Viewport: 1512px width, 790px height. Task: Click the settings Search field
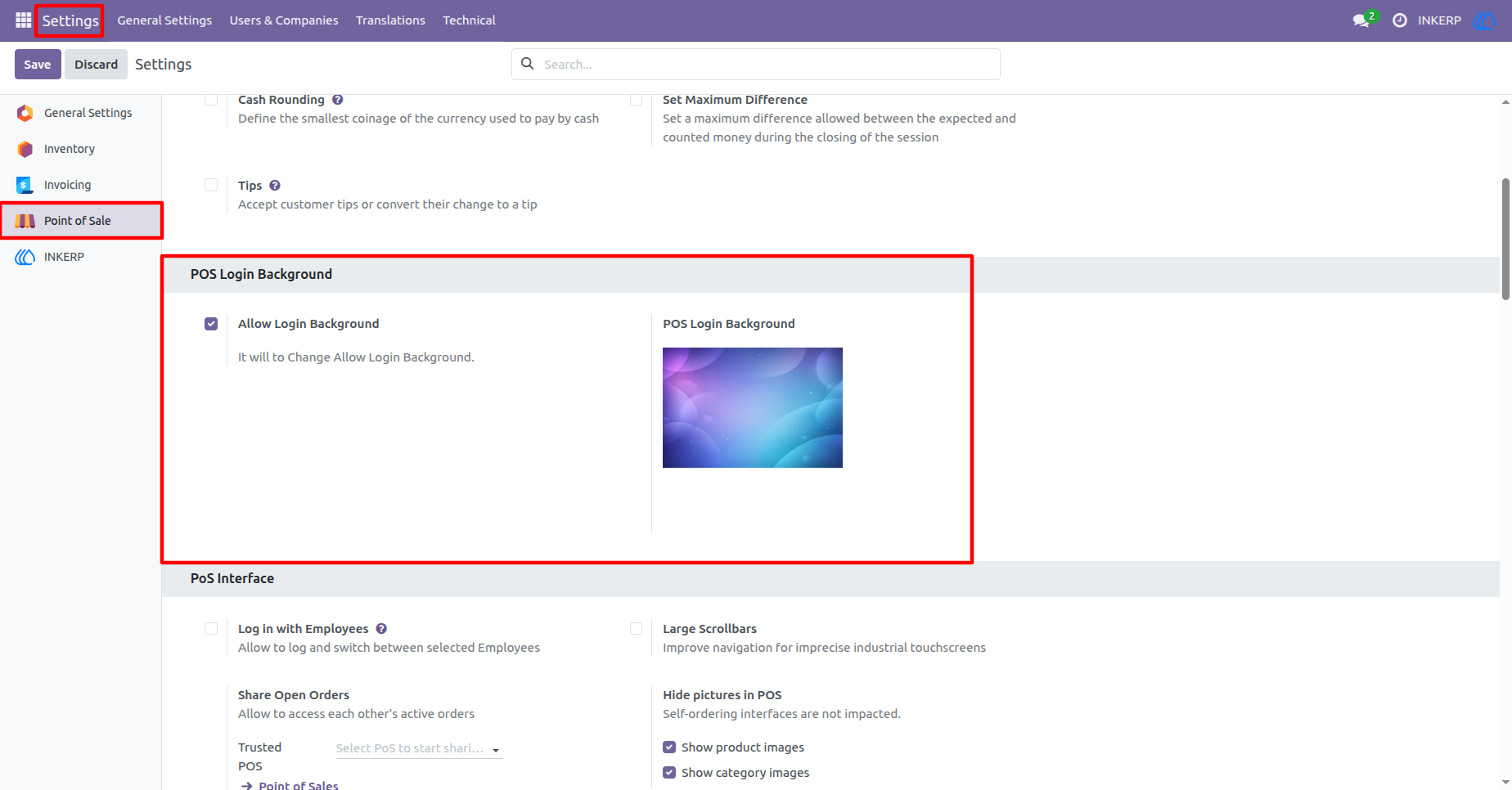click(x=756, y=64)
